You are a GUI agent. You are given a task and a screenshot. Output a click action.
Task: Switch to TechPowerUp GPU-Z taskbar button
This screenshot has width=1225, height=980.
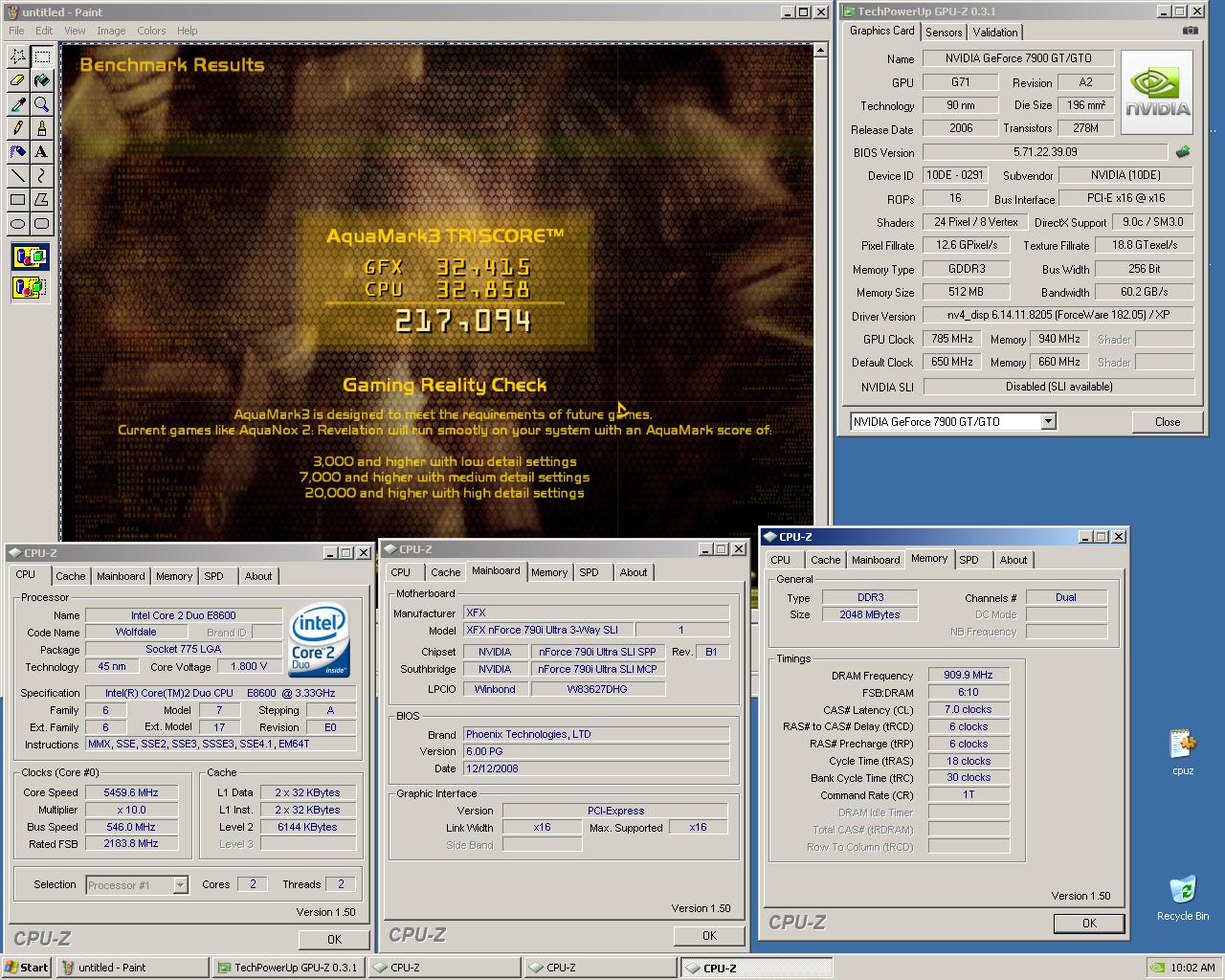[x=288, y=968]
